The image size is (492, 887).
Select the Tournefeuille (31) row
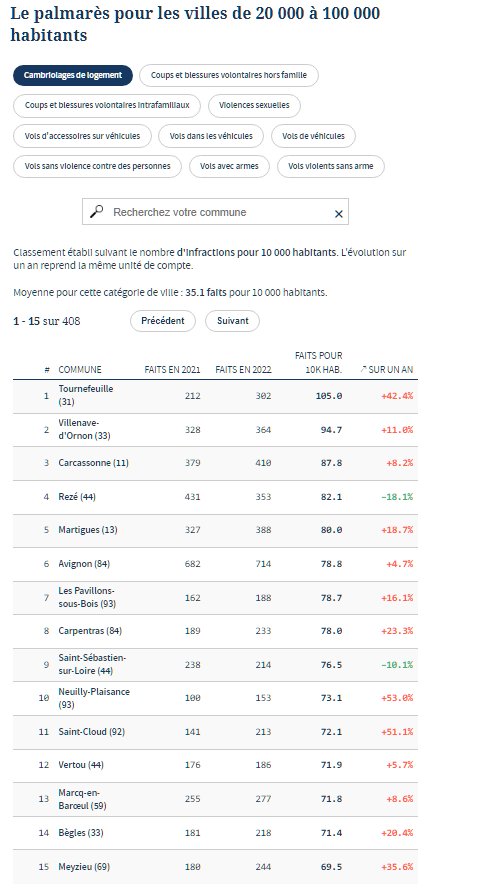(x=215, y=396)
